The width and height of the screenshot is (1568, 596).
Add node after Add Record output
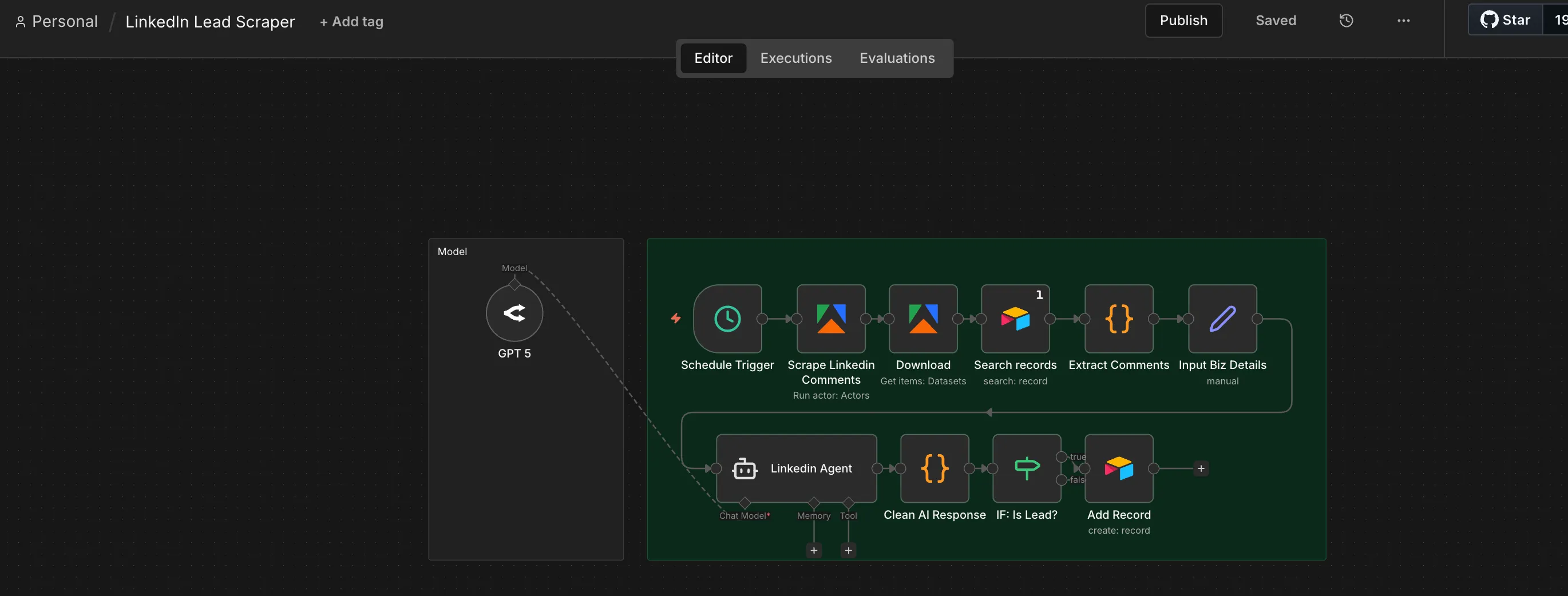(x=1201, y=468)
